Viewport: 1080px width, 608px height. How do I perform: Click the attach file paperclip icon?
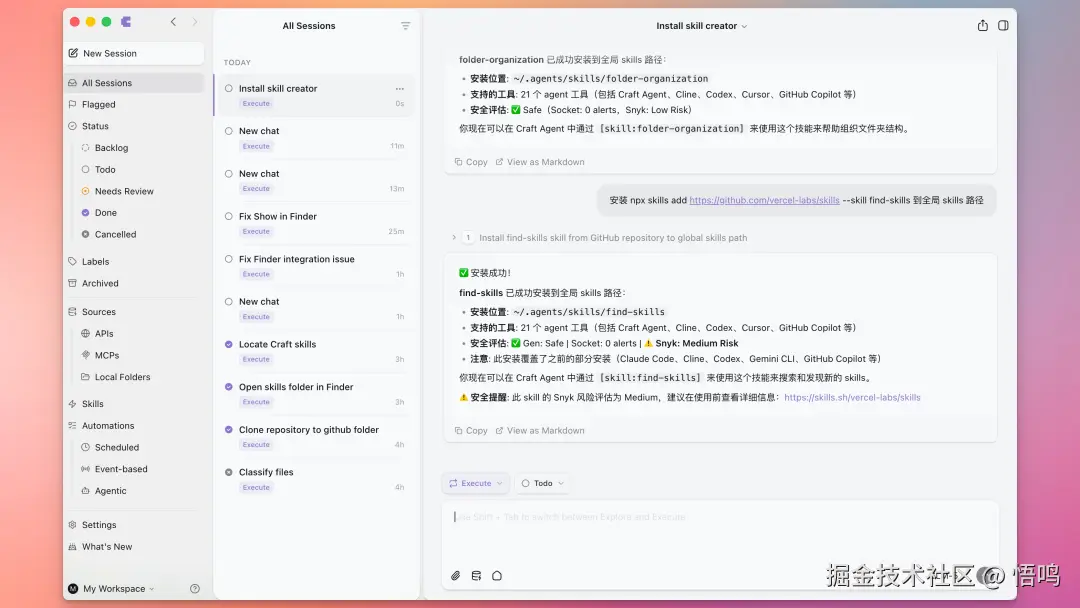point(455,576)
